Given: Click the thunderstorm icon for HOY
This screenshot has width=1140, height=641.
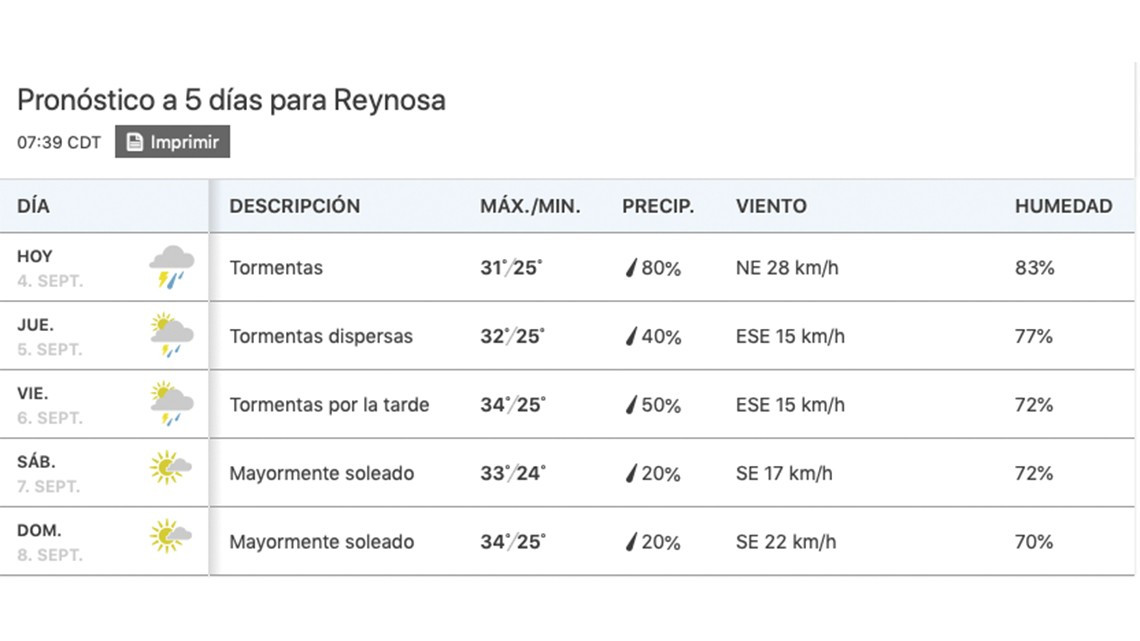Looking at the screenshot, I should 170,267.
